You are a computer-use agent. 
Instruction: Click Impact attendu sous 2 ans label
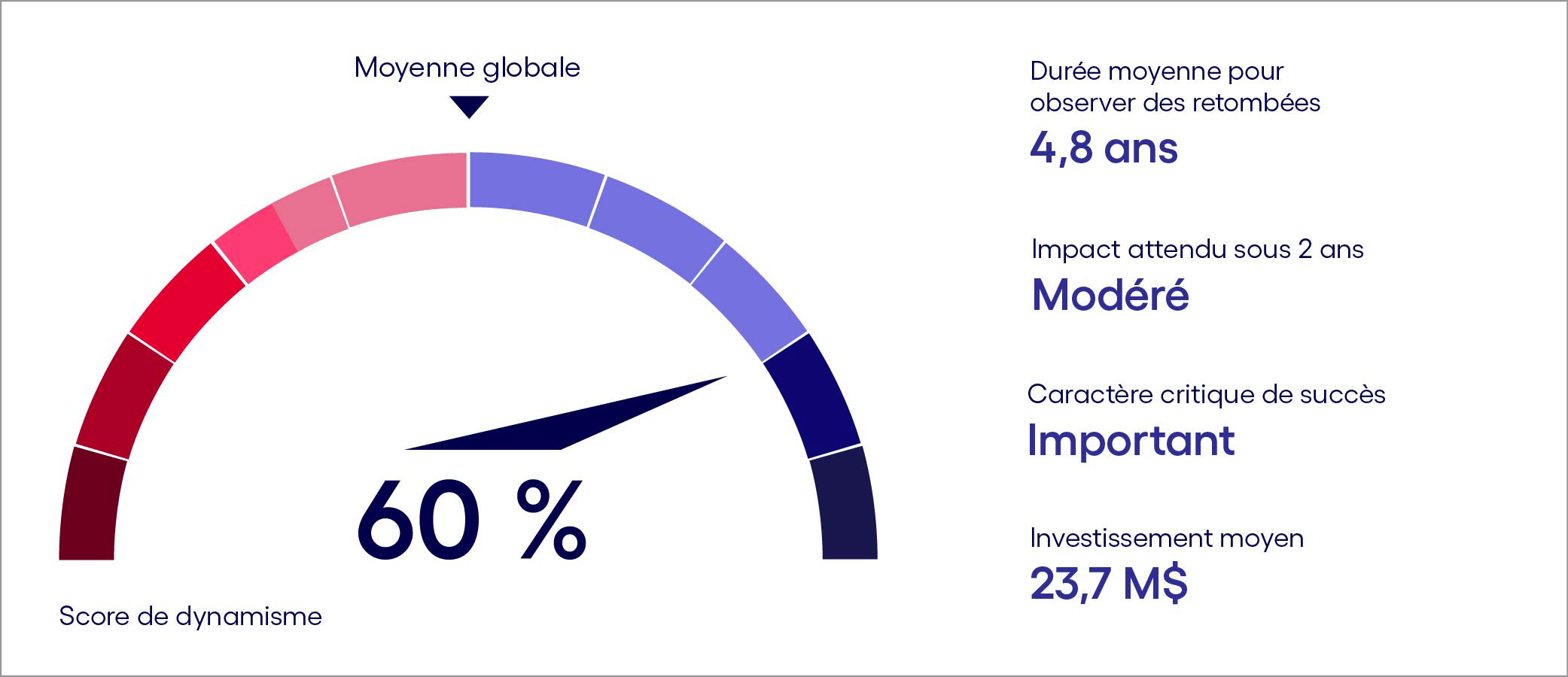coord(1198,249)
